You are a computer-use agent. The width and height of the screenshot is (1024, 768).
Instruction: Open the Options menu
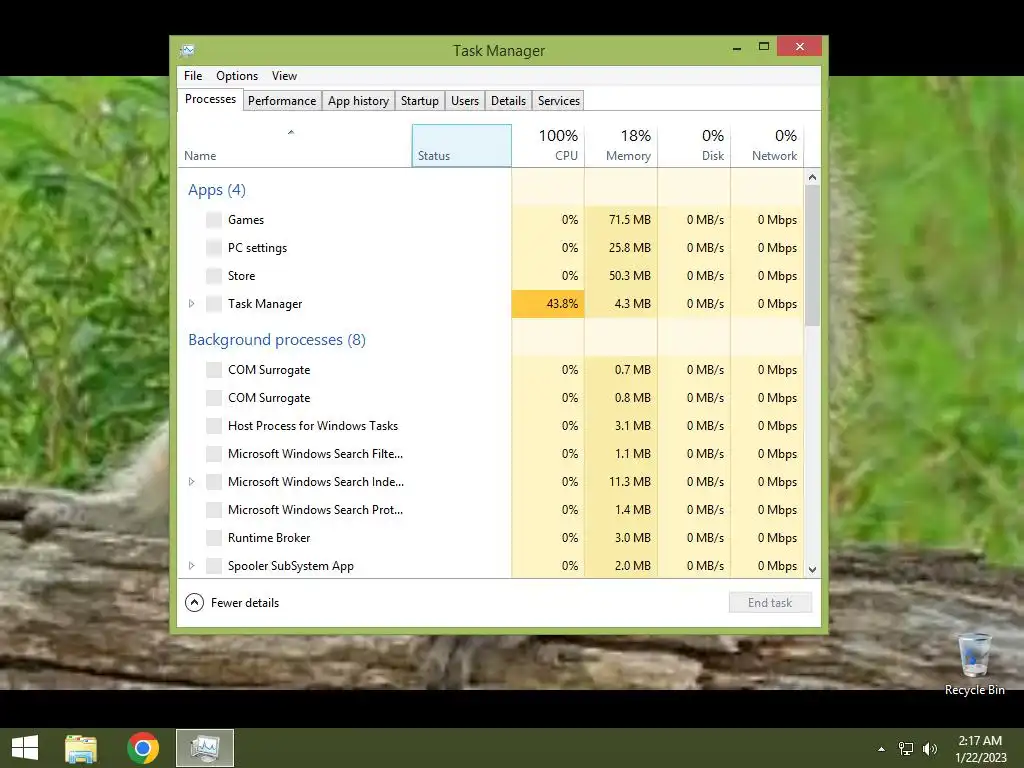coord(237,76)
